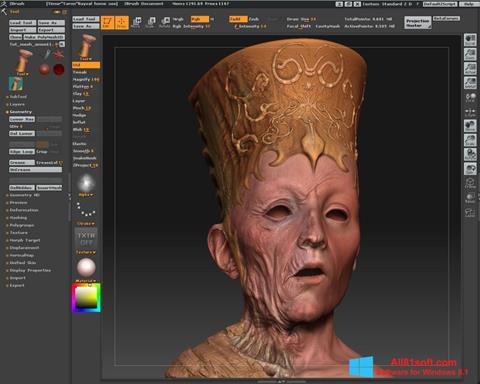This screenshot has width=480, height=384.
Task: Activate the orange Edit mode icon
Action: point(107,22)
